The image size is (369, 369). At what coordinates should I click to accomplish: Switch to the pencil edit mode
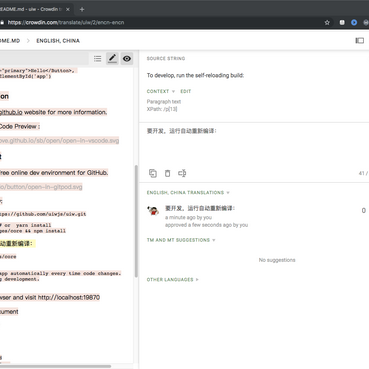point(112,58)
